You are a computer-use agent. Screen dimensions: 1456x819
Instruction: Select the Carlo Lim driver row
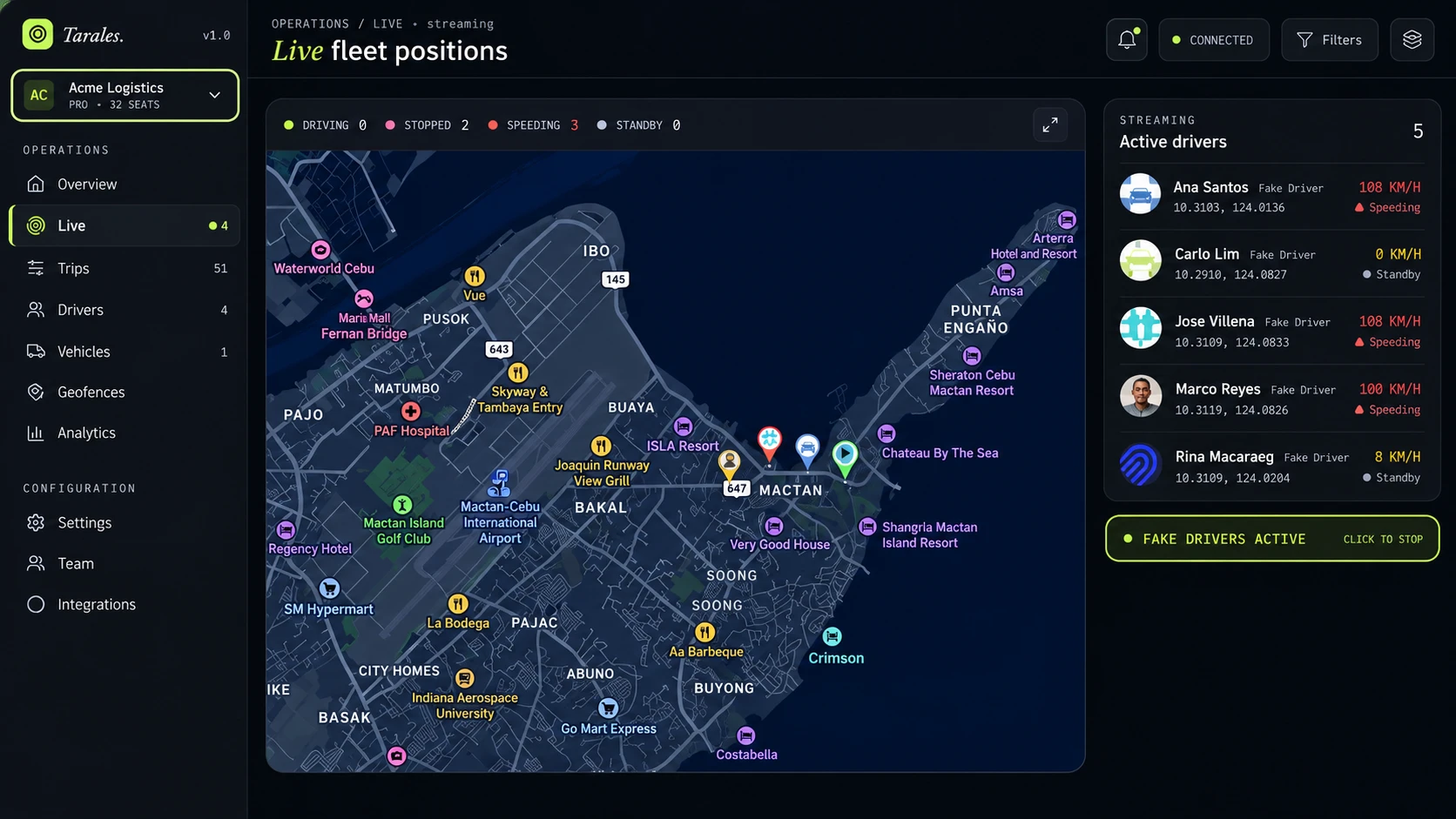[x=1271, y=263]
